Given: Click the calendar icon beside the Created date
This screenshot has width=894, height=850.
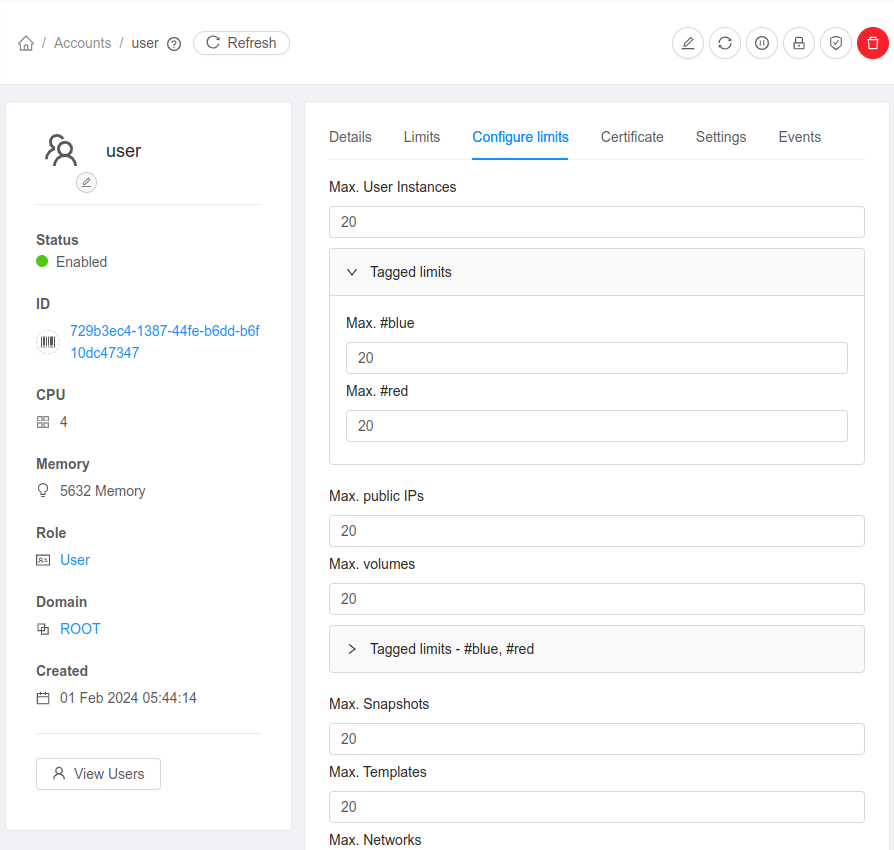Looking at the screenshot, I should point(42,698).
